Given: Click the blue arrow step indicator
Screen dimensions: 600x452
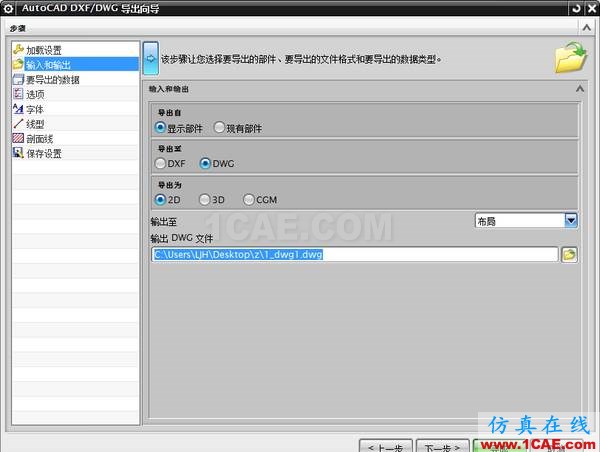Looking at the screenshot, I should coord(151,58).
